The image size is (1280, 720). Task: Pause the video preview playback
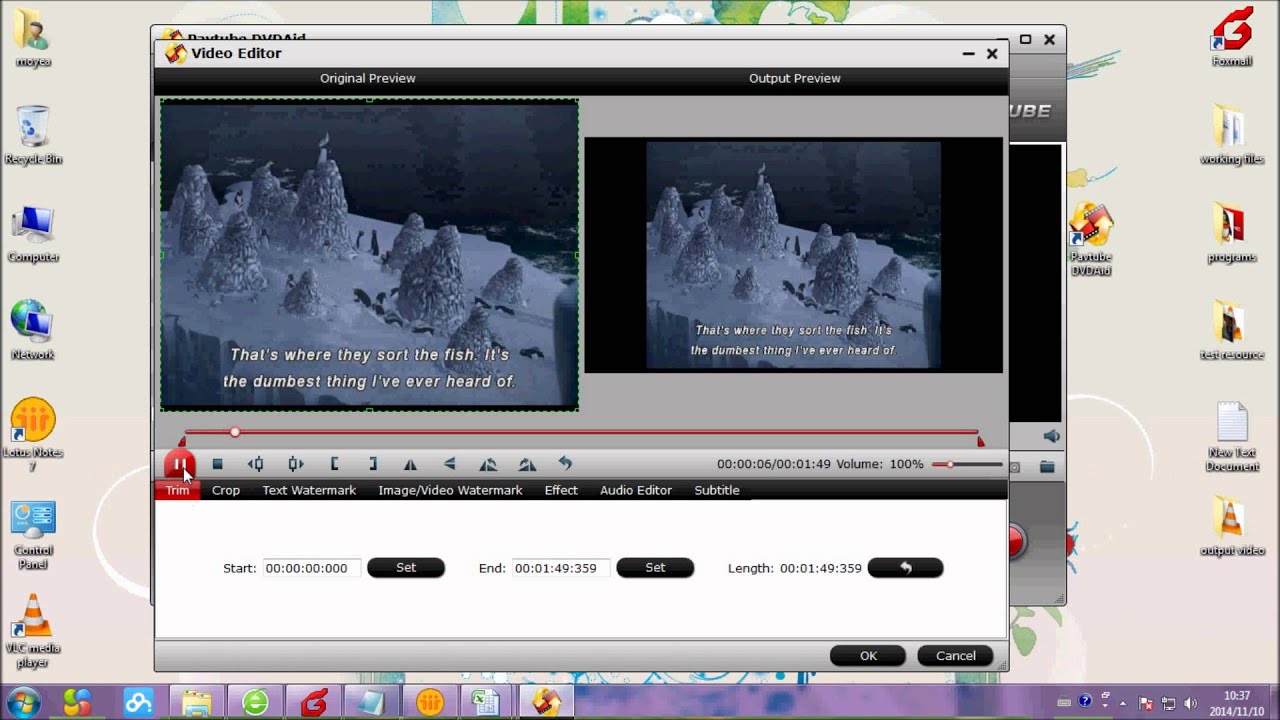179,464
